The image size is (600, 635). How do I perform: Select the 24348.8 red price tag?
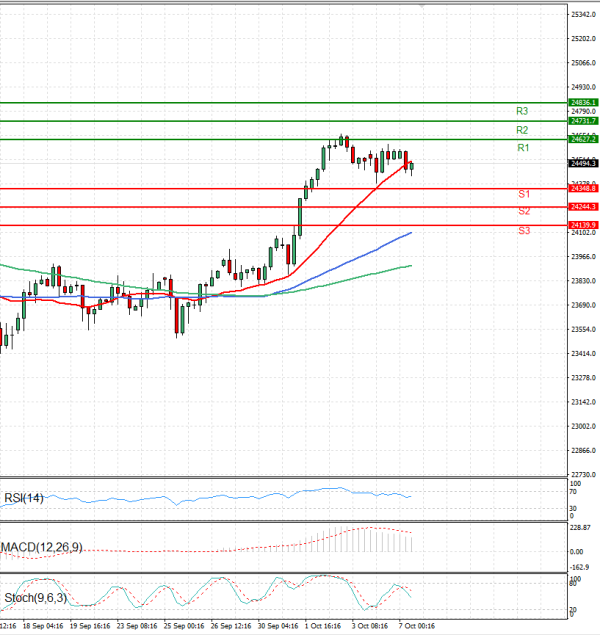click(582, 188)
